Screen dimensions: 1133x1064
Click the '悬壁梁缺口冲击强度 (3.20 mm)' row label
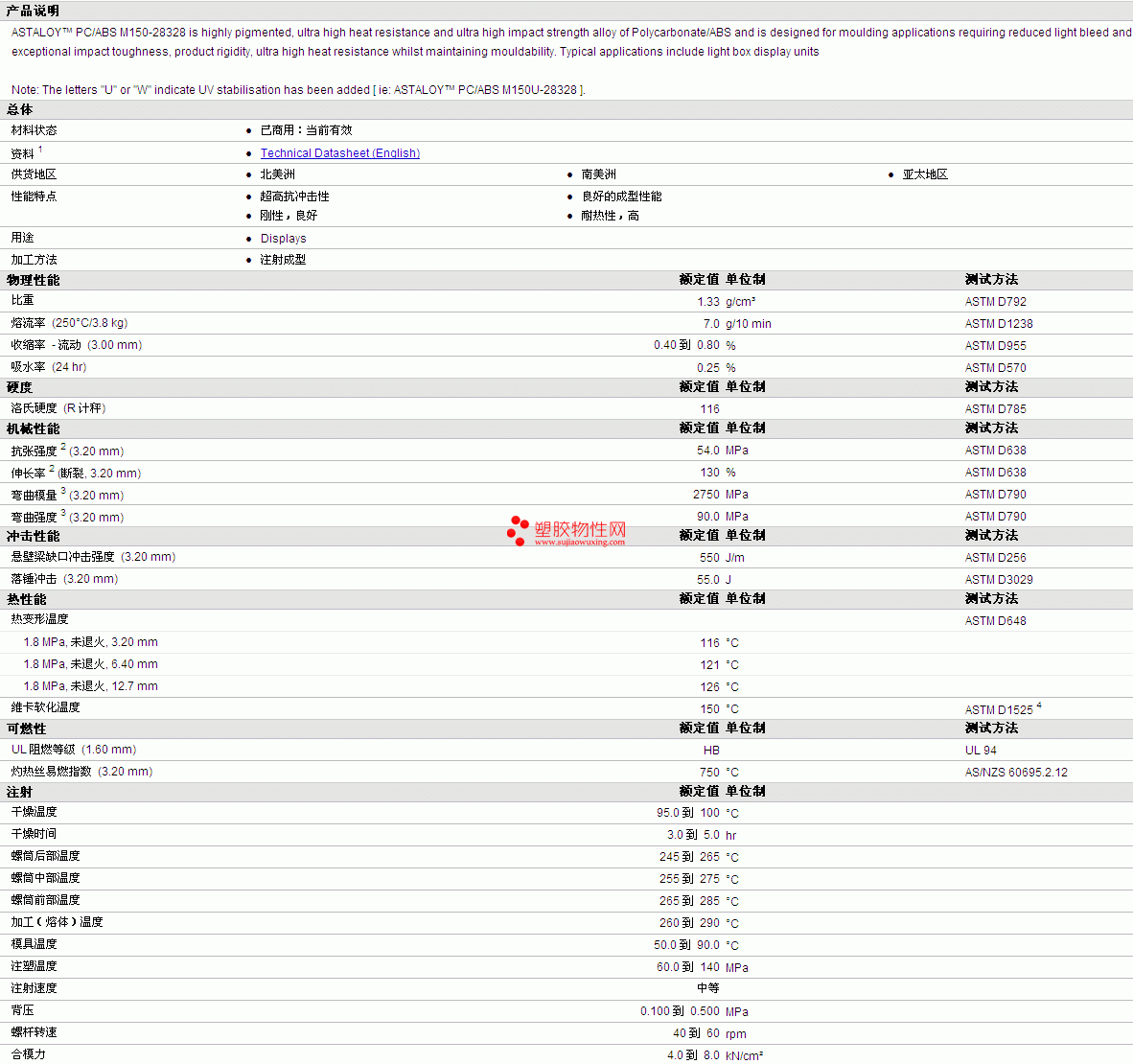(93, 557)
